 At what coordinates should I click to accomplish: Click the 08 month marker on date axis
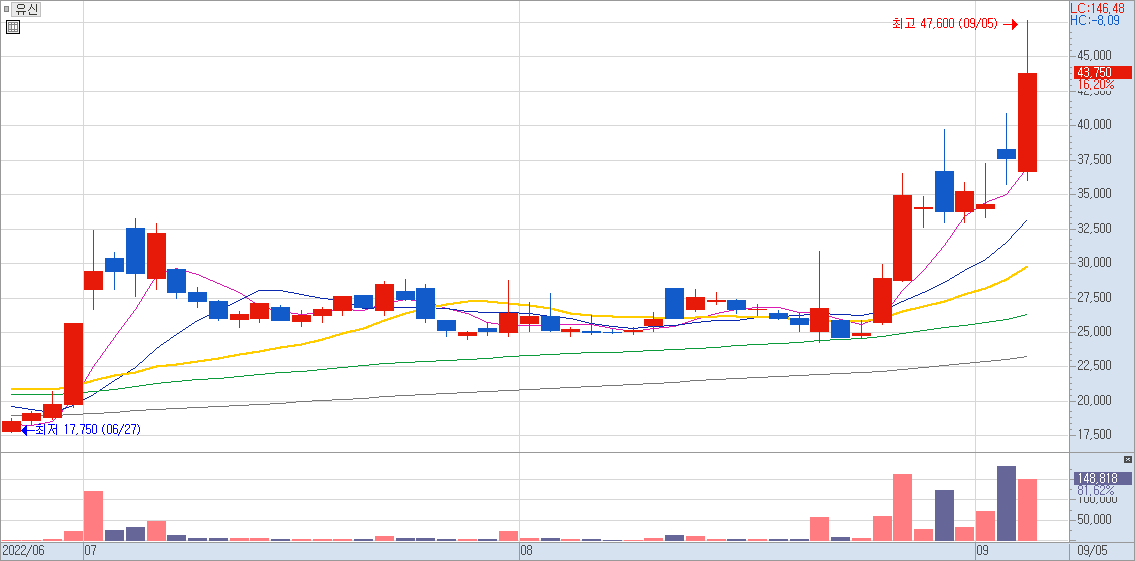(528, 551)
